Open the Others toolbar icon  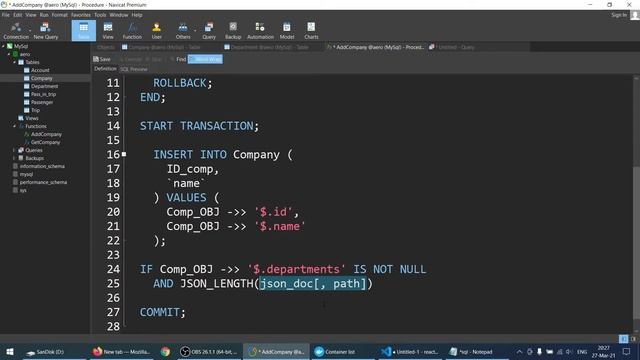[x=183, y=31]
